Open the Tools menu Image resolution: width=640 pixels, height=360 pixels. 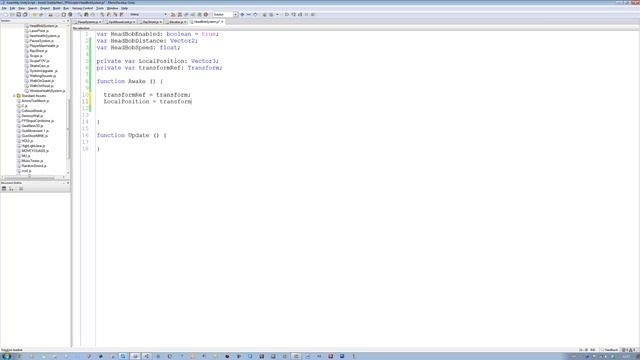point(100,8)
